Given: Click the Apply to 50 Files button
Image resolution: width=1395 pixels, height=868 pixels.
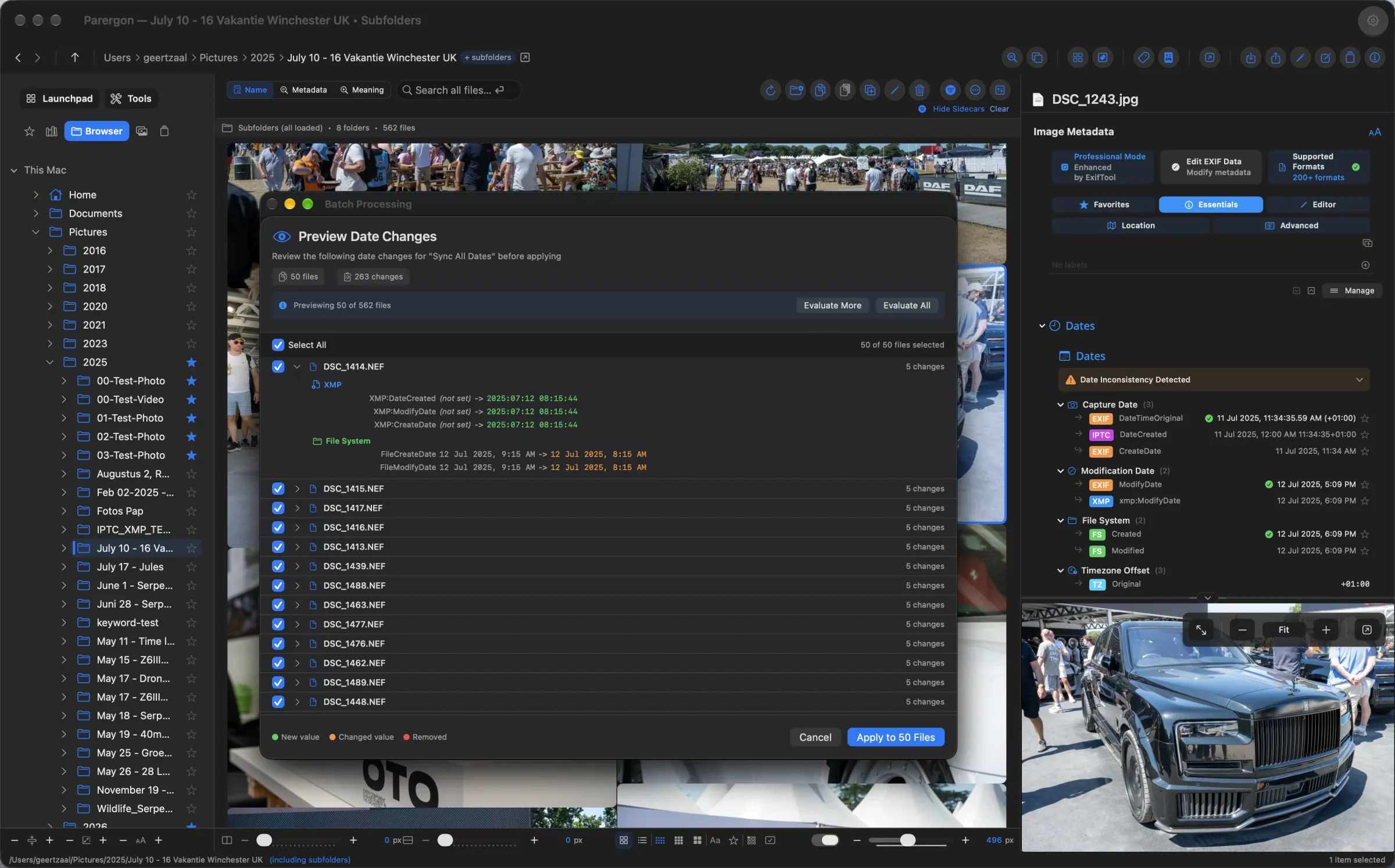Looking at the screenshot, I should (896, 737).
